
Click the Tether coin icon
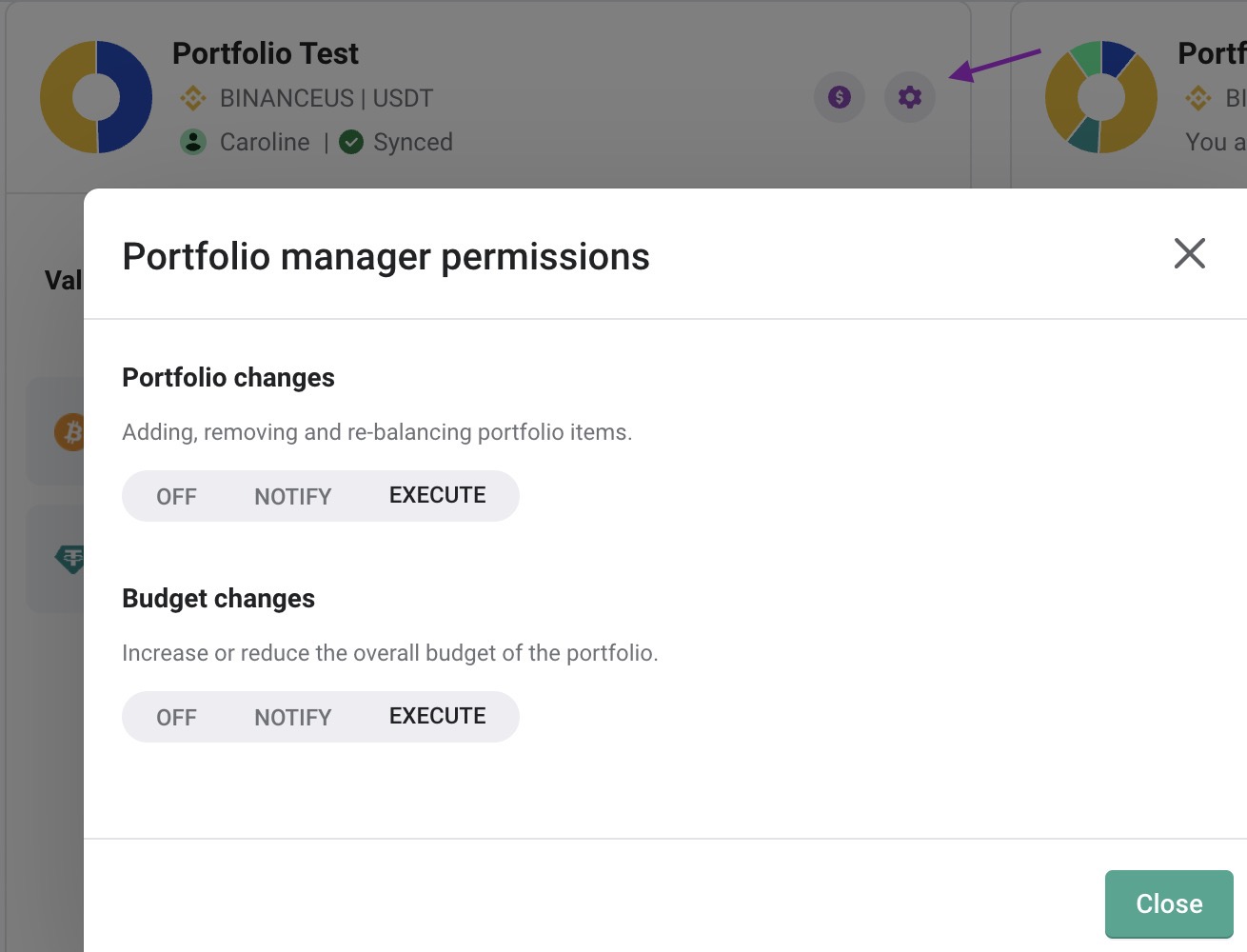pos(70,558)
